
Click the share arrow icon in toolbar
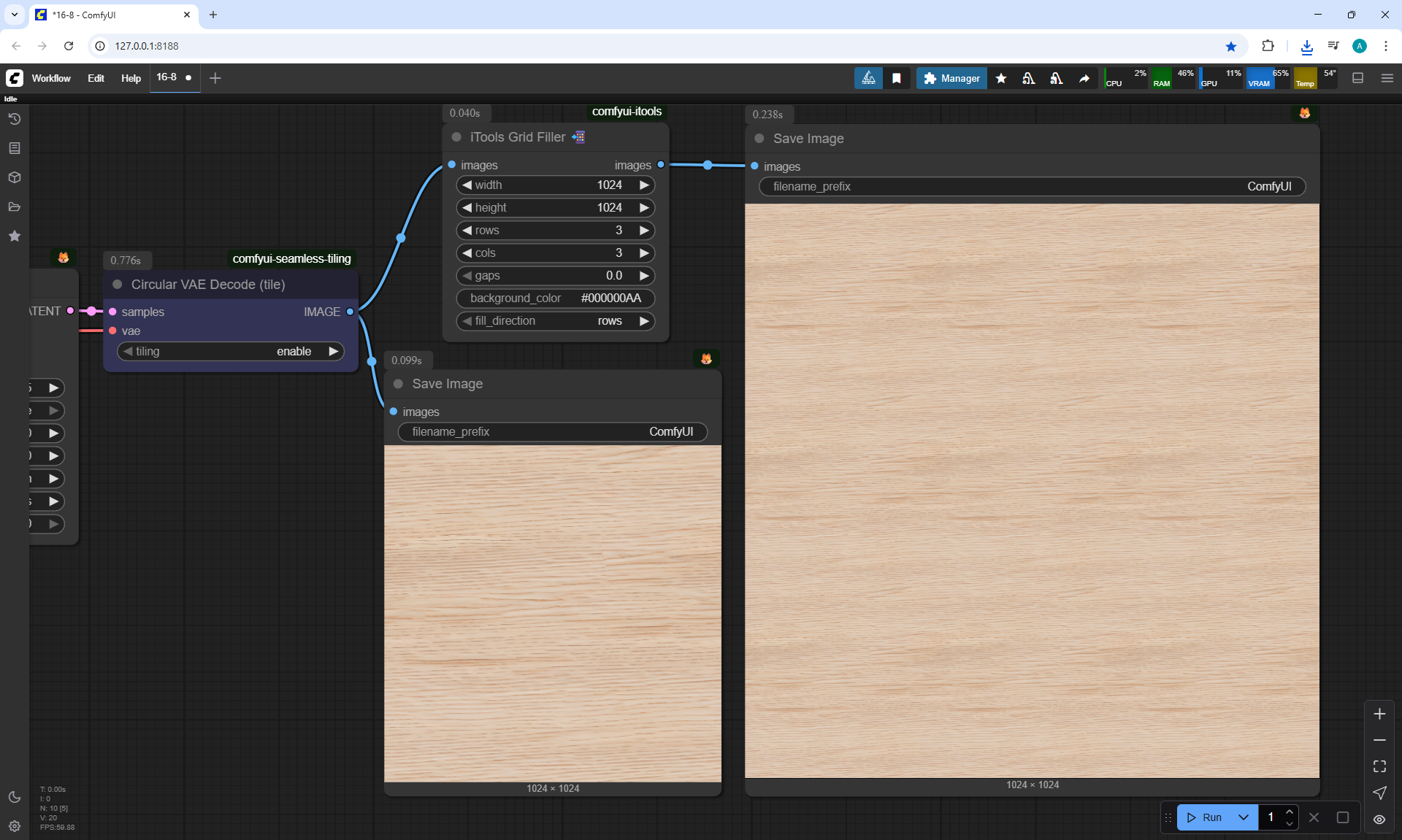click(1084, 78)
